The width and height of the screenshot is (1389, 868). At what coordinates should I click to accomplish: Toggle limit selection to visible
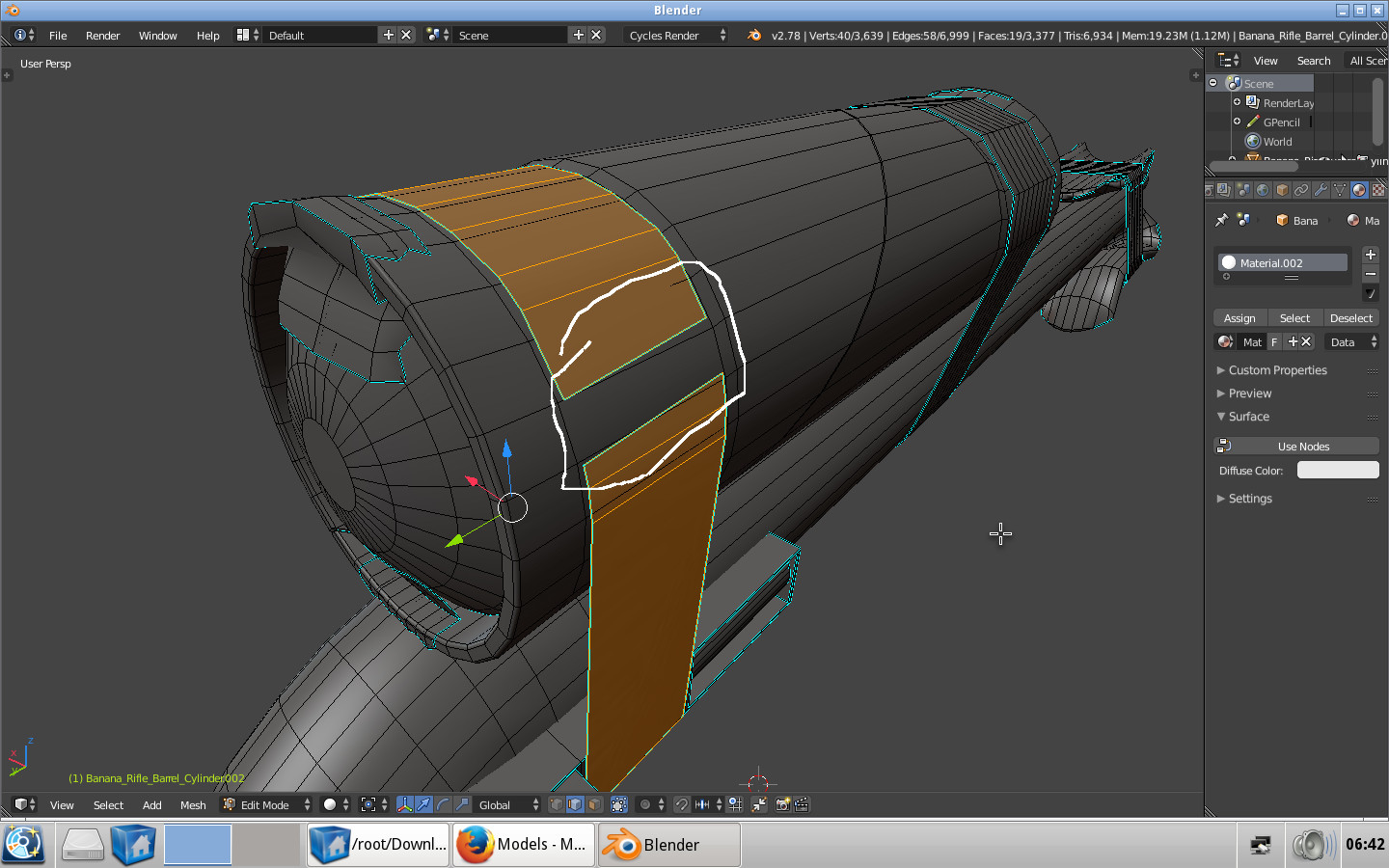619,804
